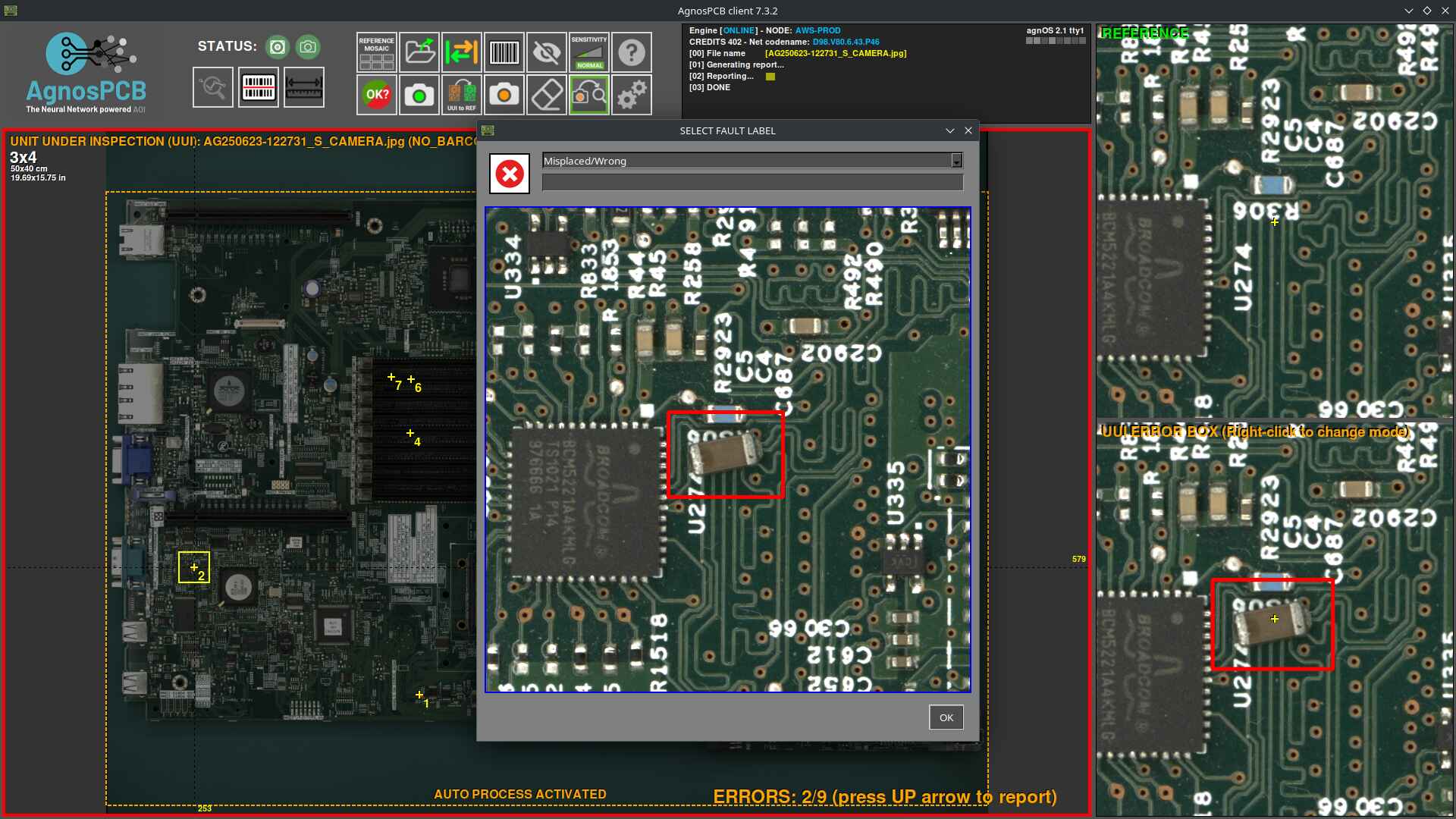Image resolution: width=1456 pixels, height=819 pixels.
Task: Click the fault comment text field
Action: click(x=752, y=182)
